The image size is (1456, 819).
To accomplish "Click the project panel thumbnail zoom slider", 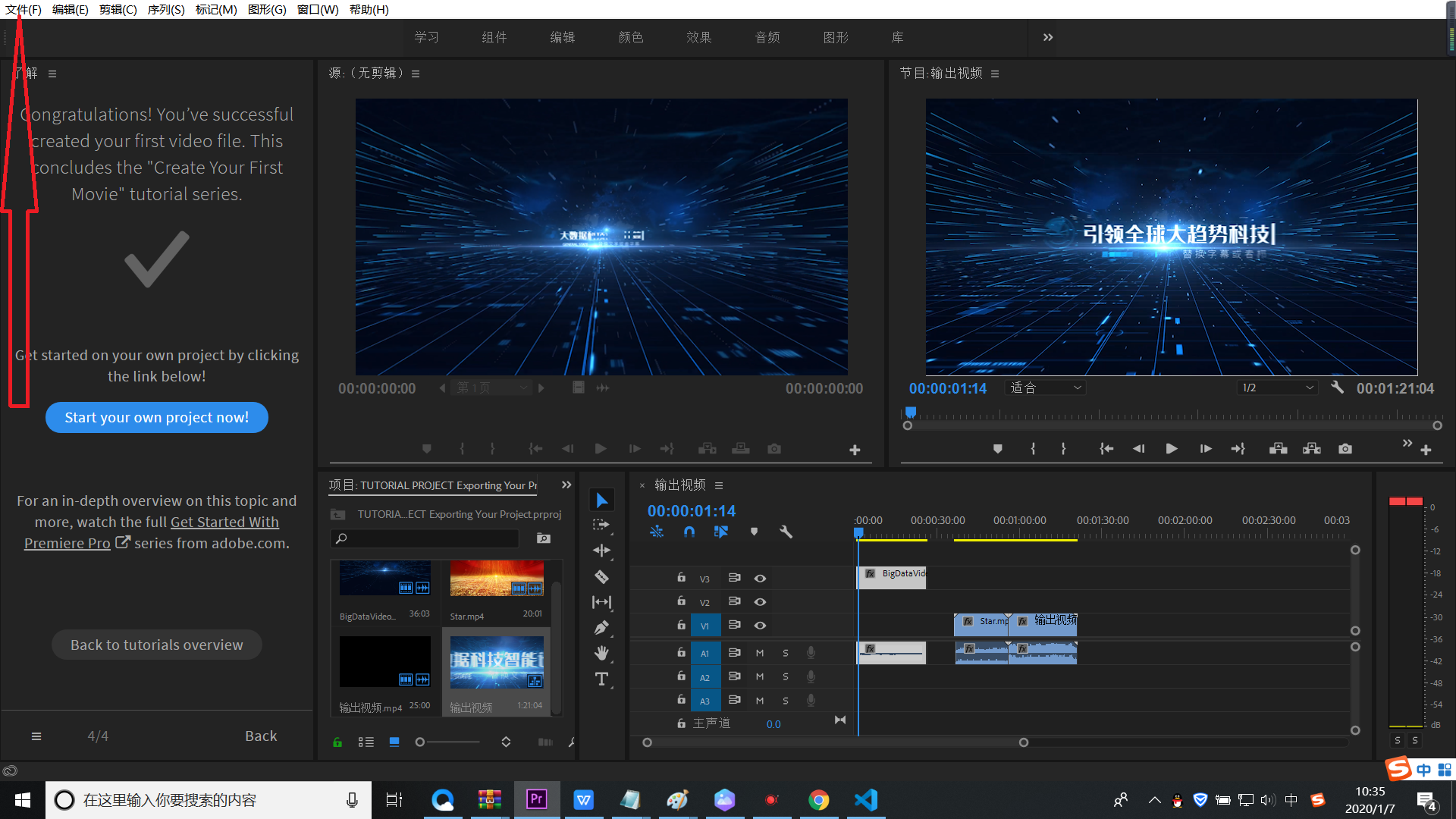I will tap(420, 742).
